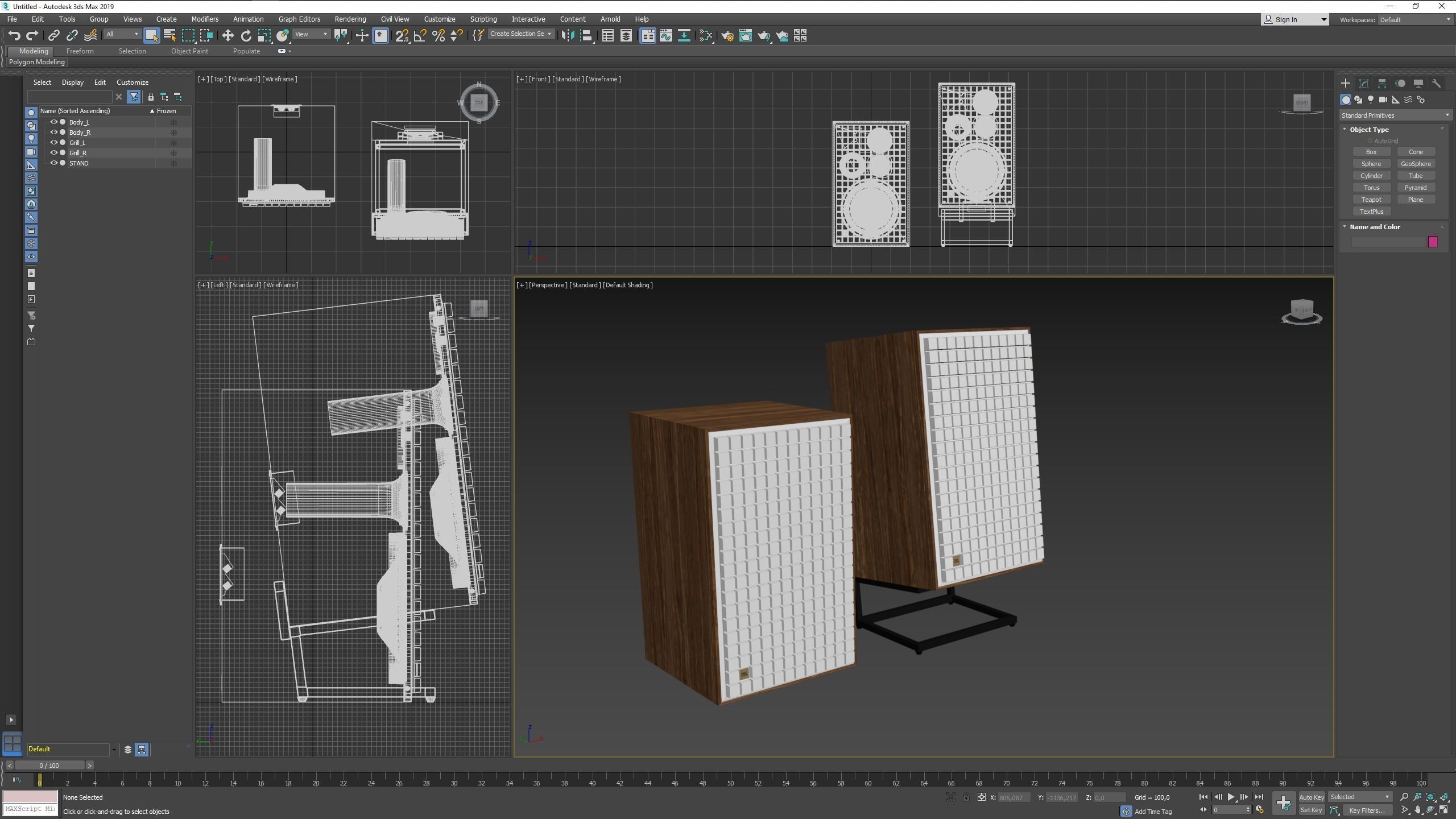This screenshot has width=1456, height=819.
Task: Open the Scene Explorer Display menu
Action: [x=73, y=82]
